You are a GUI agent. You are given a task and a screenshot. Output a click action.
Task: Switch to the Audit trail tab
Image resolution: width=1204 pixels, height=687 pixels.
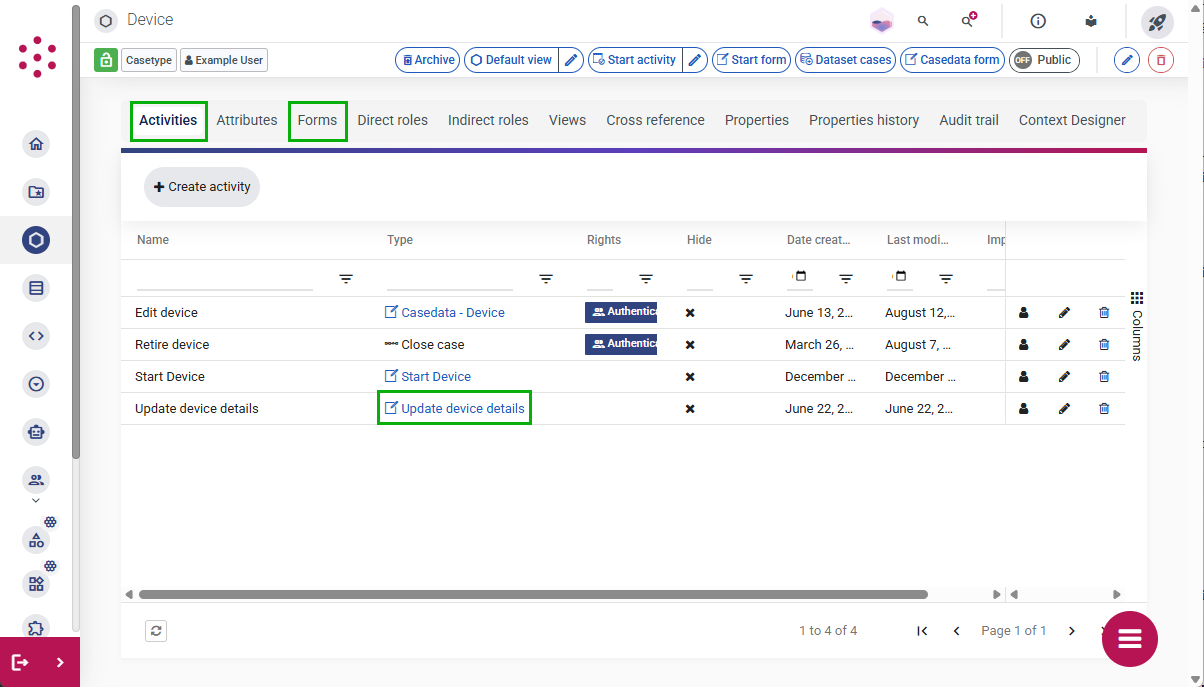coord(969,120)
